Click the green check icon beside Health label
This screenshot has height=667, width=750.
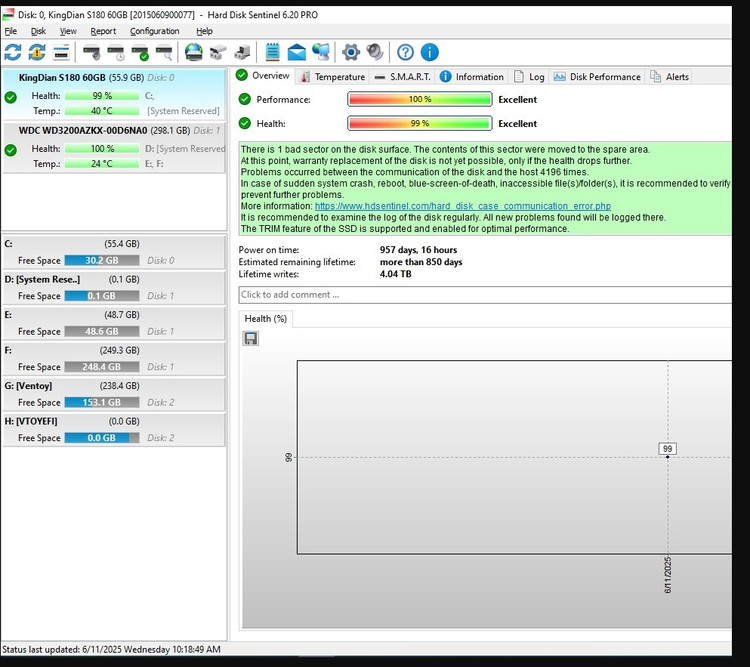coord(244,123)
